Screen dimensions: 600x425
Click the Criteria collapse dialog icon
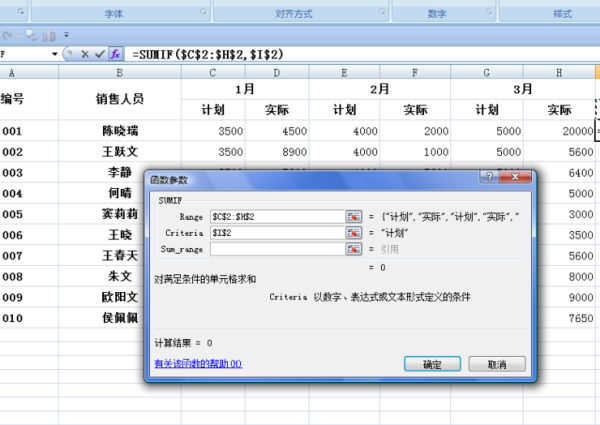[x=353, y=232]
